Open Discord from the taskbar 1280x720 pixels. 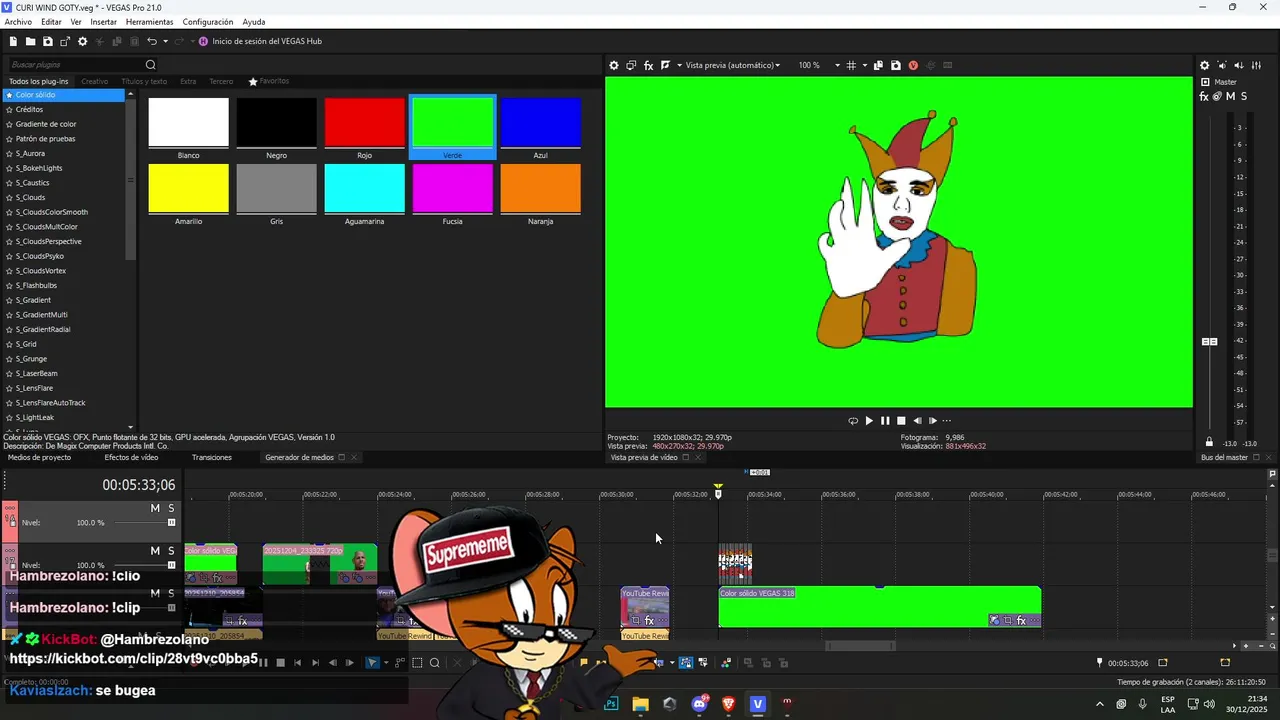coord(699,704)
